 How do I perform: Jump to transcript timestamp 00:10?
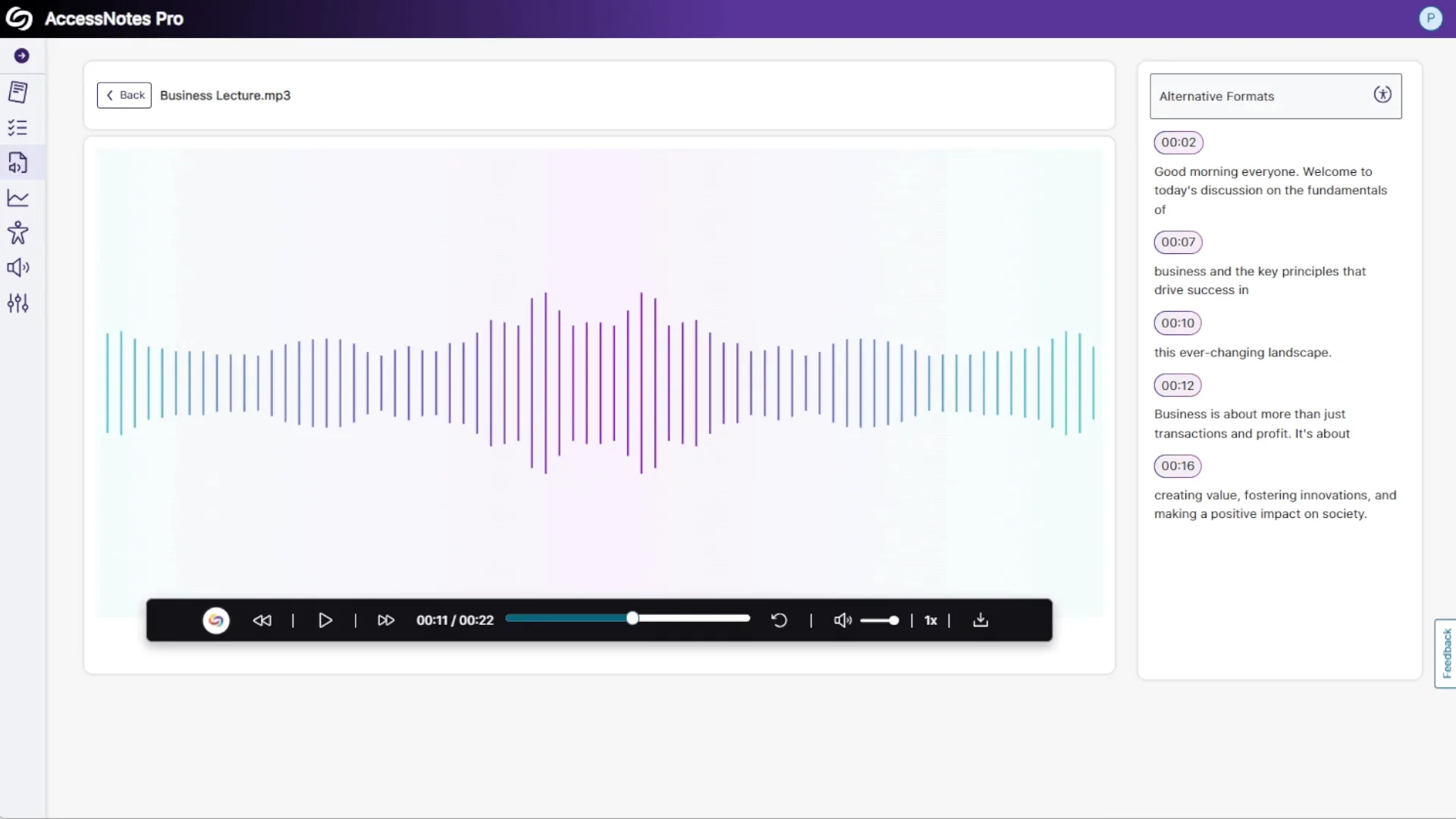[x=1178, y=323]
